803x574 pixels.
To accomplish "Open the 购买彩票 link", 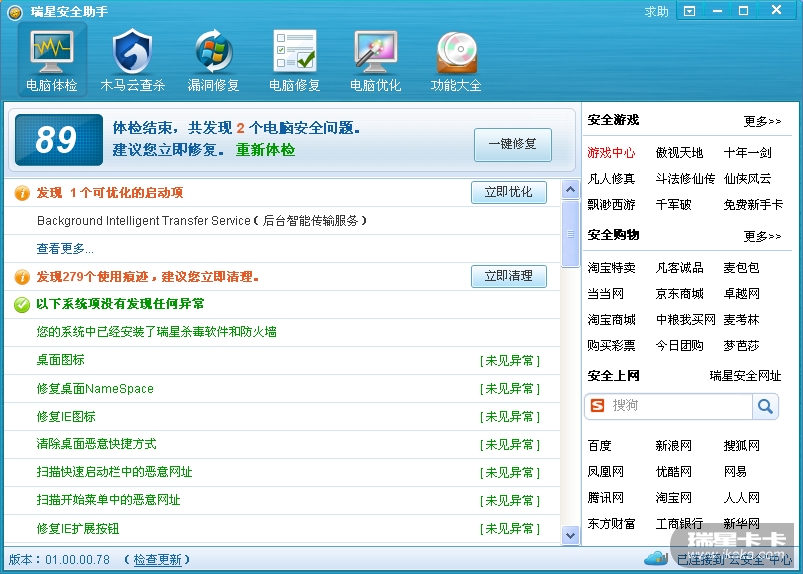I will (x=611, y=346).
